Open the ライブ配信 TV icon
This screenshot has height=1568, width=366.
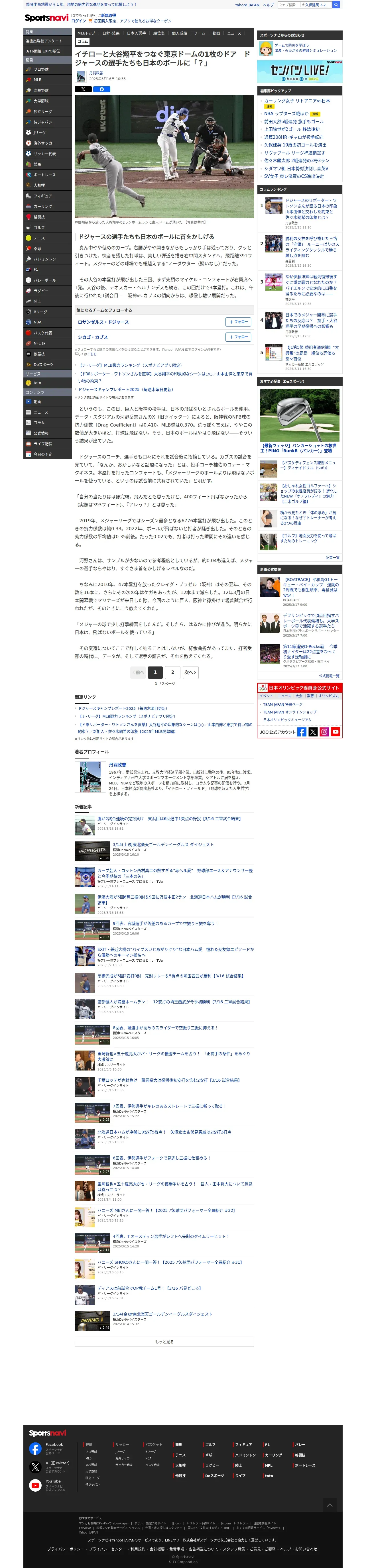[29, 444]
